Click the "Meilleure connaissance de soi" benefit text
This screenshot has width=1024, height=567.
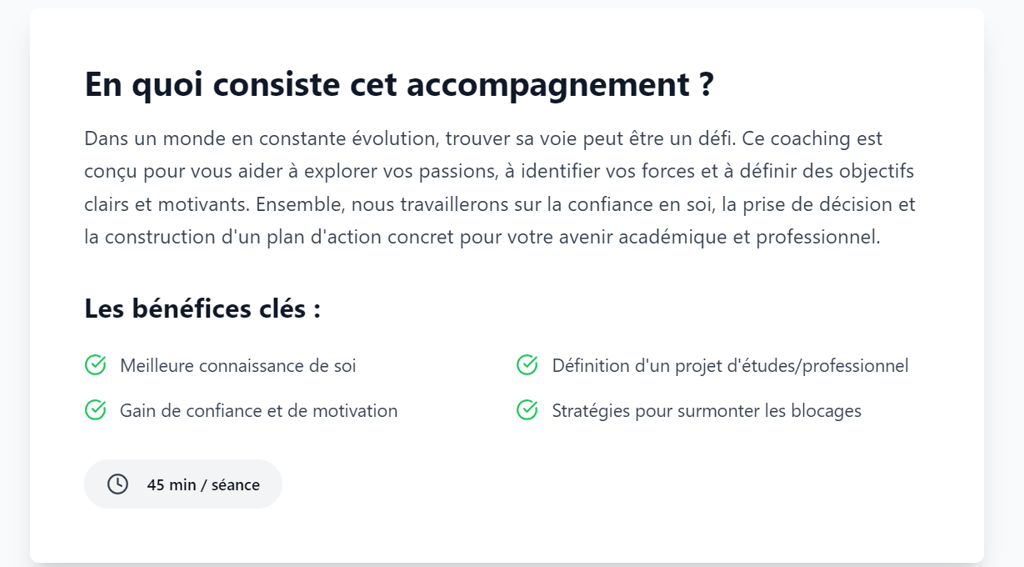(x=238, y=366)
